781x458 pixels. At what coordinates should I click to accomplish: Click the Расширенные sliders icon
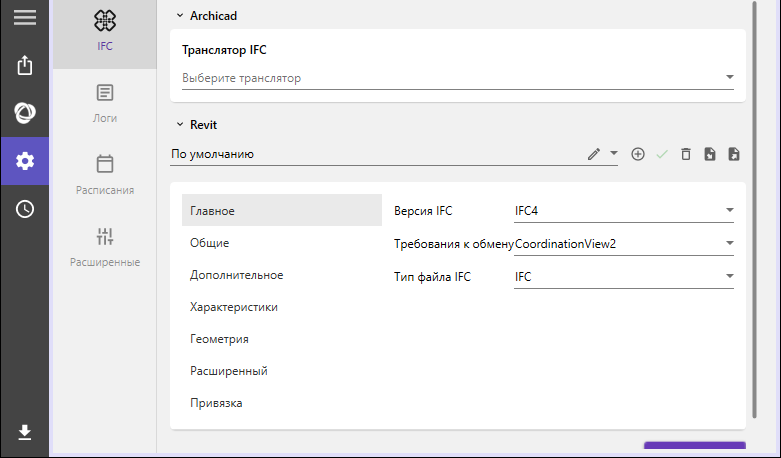pos(105,236)
